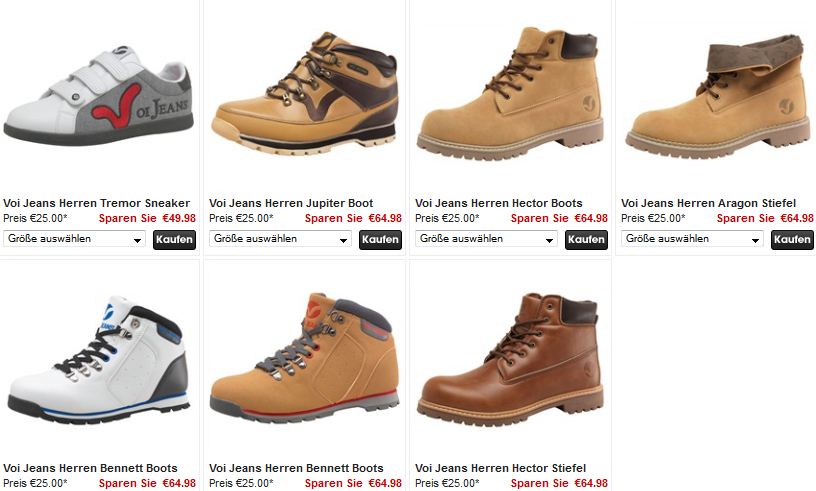
Task: Open the tan Hector Boots image
Action: pos(510,93)
